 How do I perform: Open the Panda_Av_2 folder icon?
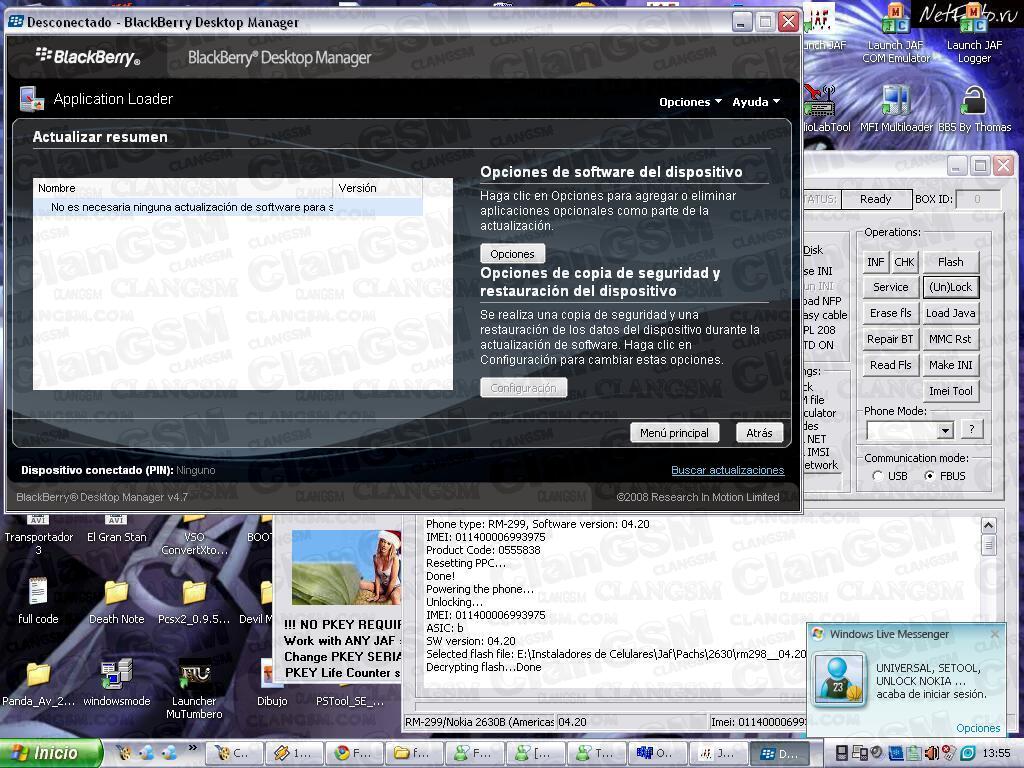click(x=38, y=683)
